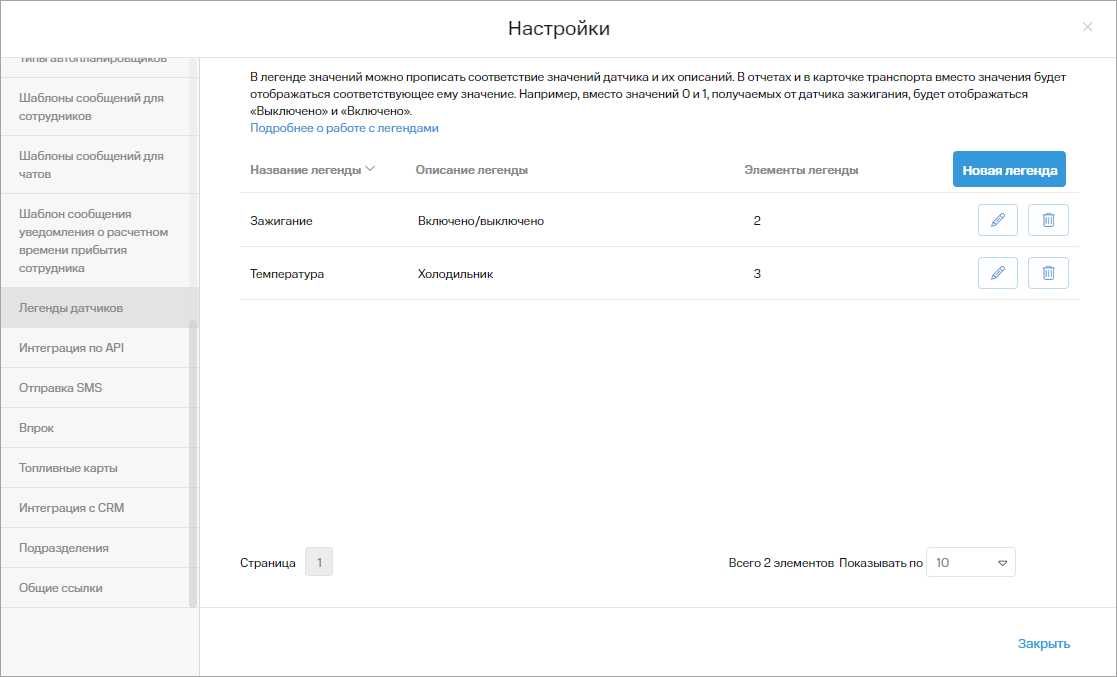Image resolution: width=1117 pixels, height=677 pixels.
Task: Edit the Температура legend with pencil icon
Action: [997, 273]
